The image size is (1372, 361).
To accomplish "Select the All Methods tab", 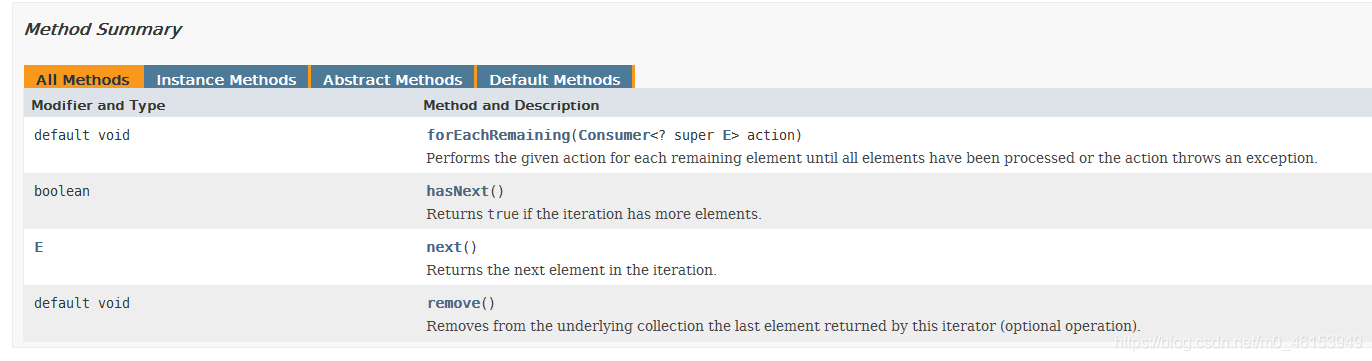I will [83, 79].
